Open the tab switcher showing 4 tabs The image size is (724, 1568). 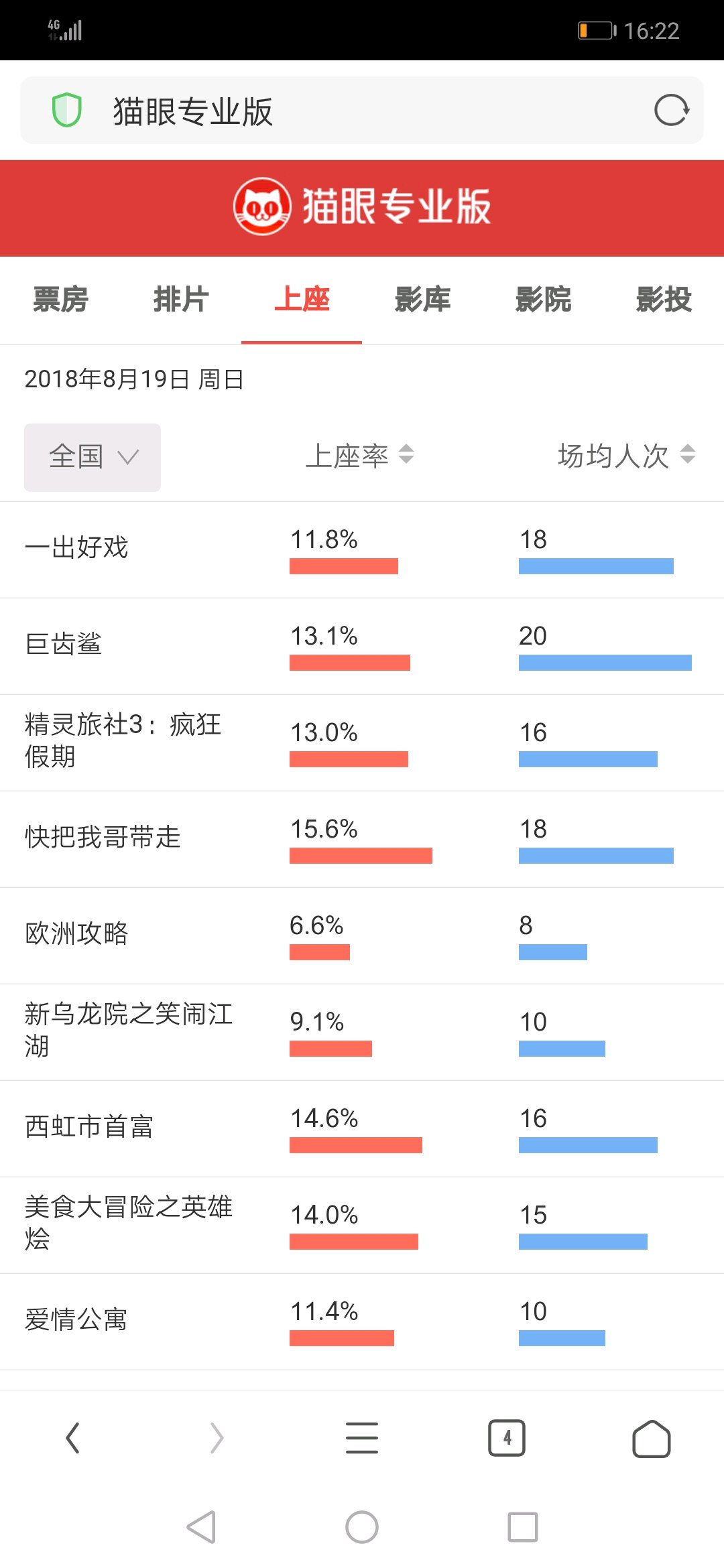tap(507, 1438)
